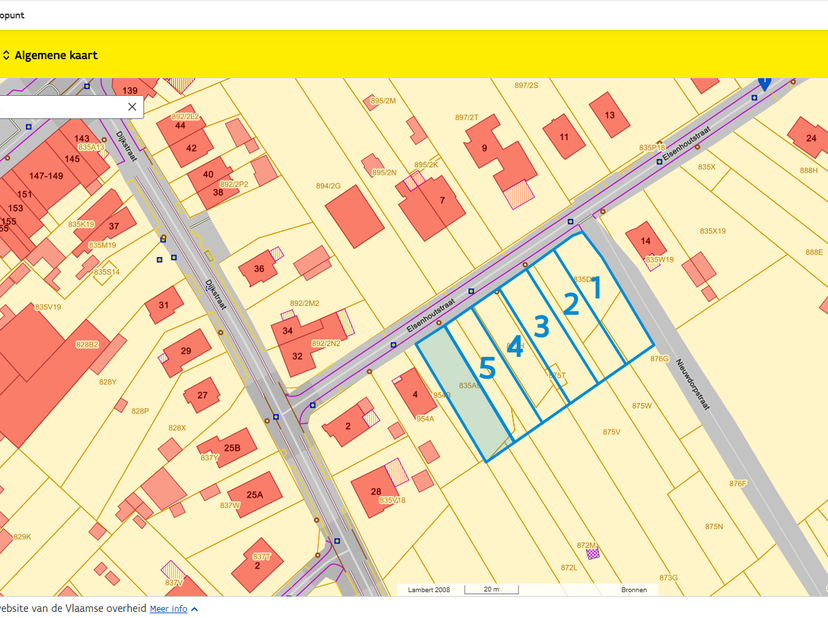This screenshot has width=828, height=618.
Task: Select building number 28
Action: point(376,492)
